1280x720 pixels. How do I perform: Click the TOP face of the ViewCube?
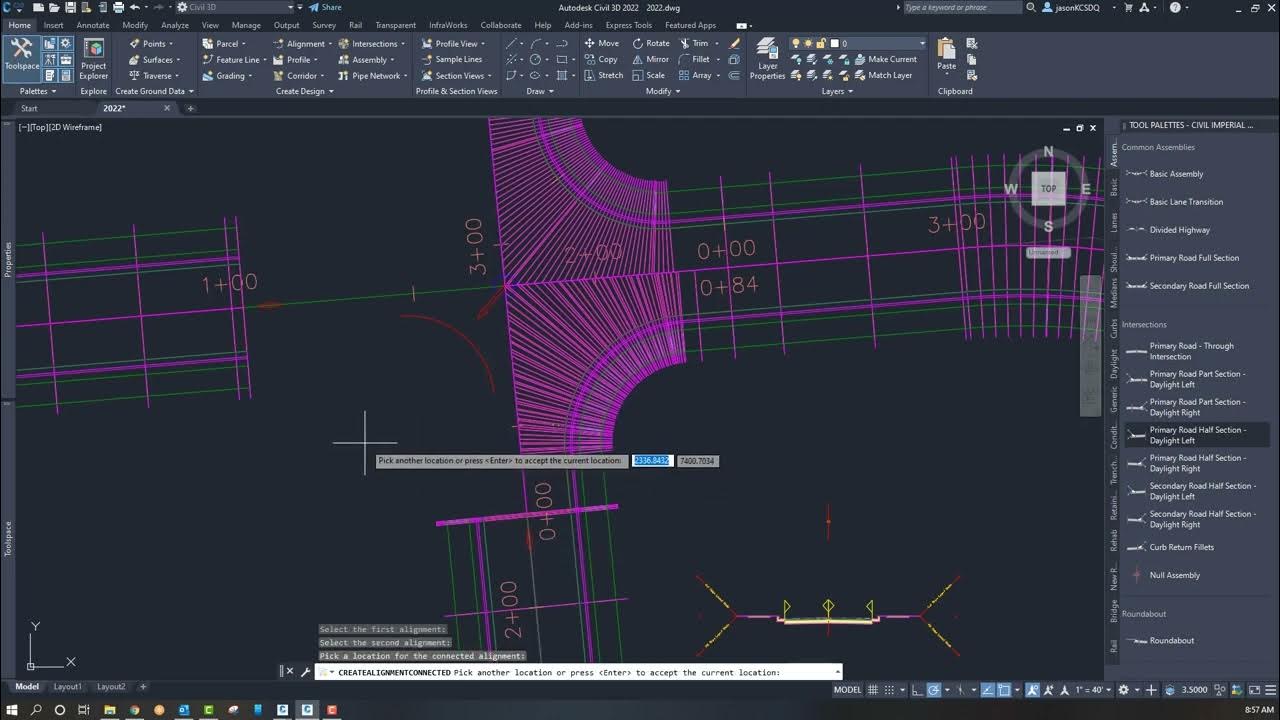coord(1048,188)
